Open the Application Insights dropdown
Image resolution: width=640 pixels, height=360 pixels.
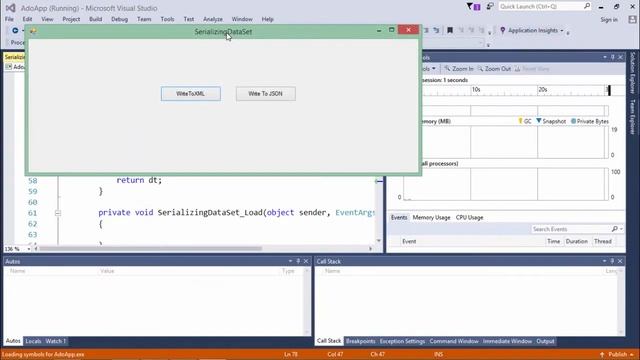coord(562,31)
